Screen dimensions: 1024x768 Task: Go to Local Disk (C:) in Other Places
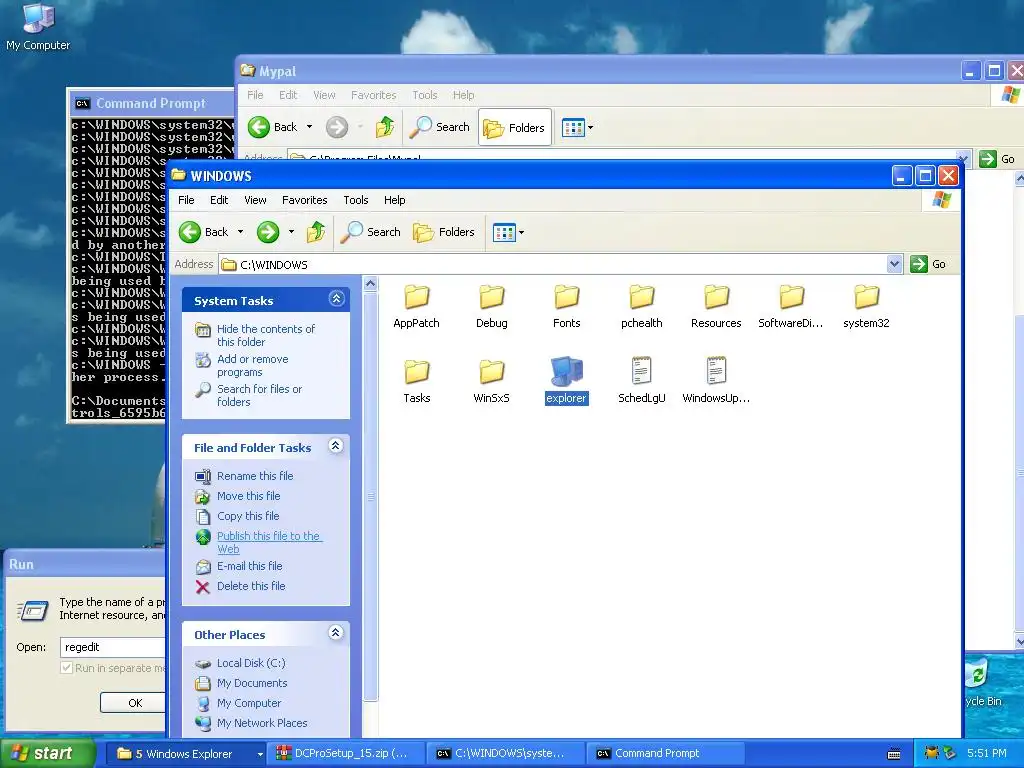click(x=251, y=663)
